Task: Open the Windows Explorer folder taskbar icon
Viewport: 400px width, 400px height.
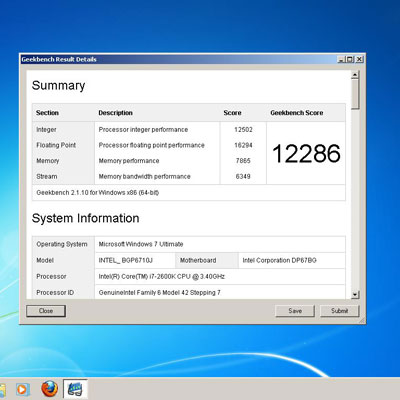Action: click(x=3, y=390)
